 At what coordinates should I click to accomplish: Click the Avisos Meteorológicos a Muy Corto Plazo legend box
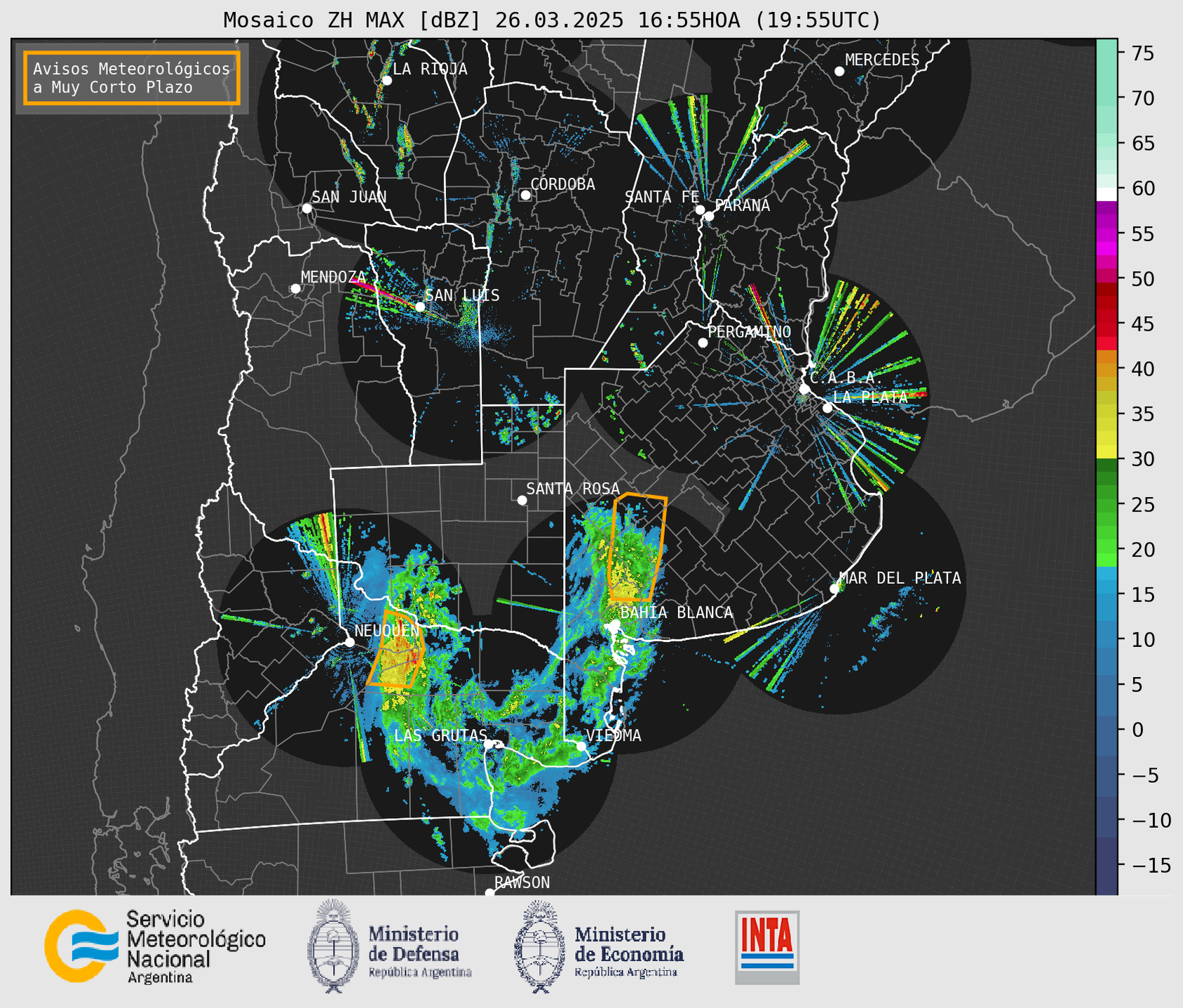click(x=132, y=78)
